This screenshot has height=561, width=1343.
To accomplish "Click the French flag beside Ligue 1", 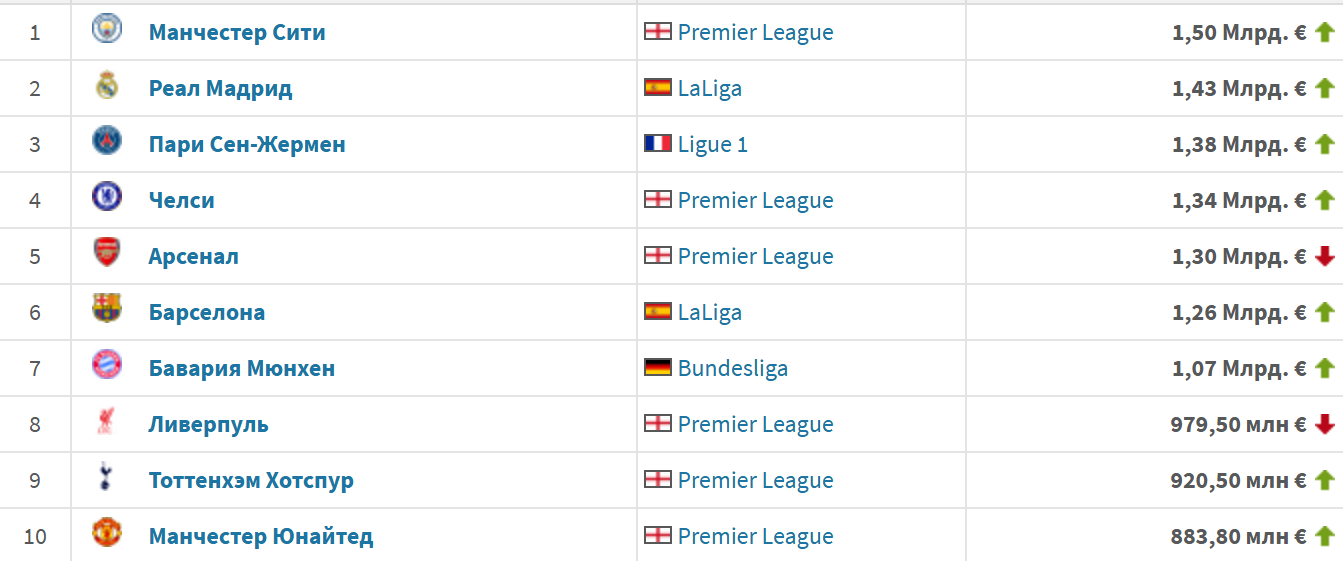I will (x=658, y=143).
